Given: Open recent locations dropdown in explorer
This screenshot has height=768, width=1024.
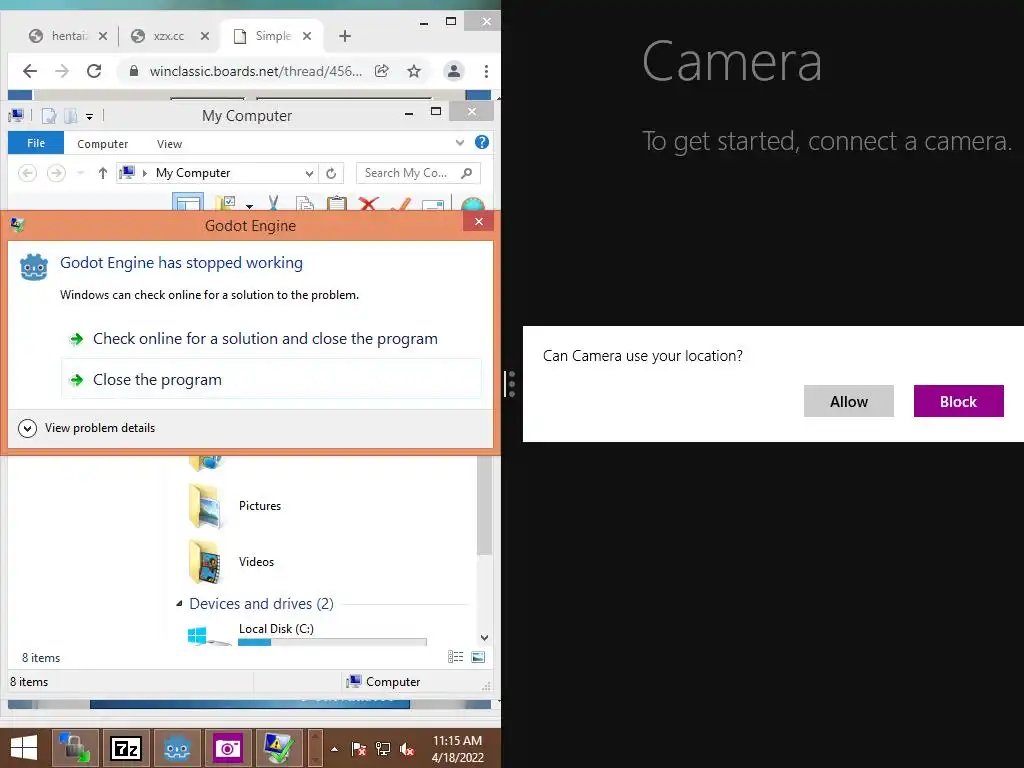Looking at the screenshot, I should point(80,173).
